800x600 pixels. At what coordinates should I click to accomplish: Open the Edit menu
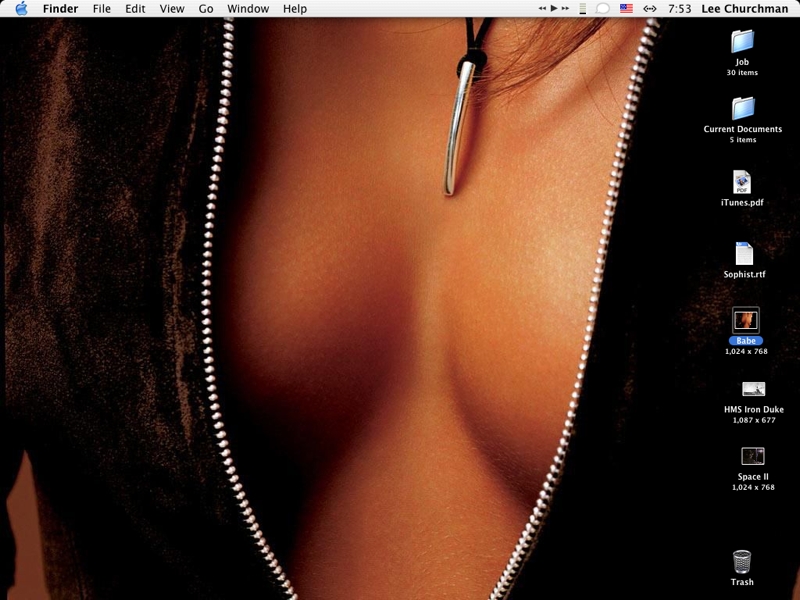[135, 9]
